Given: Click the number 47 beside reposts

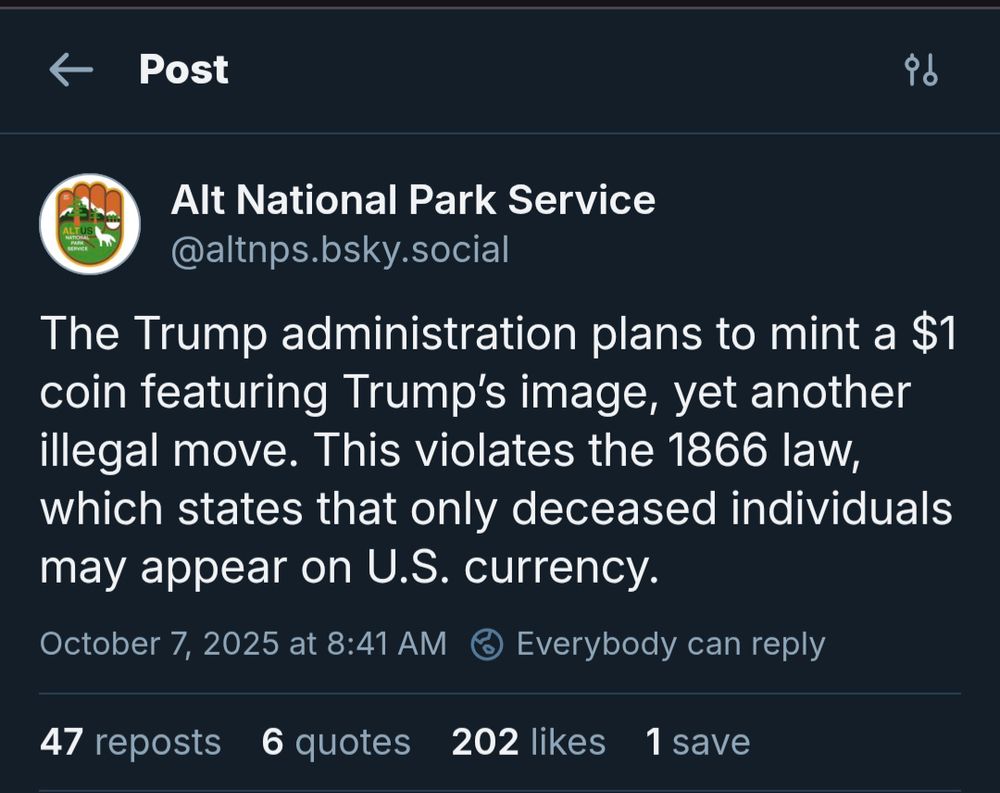Looking at the screenshot, I should [62, 742].
